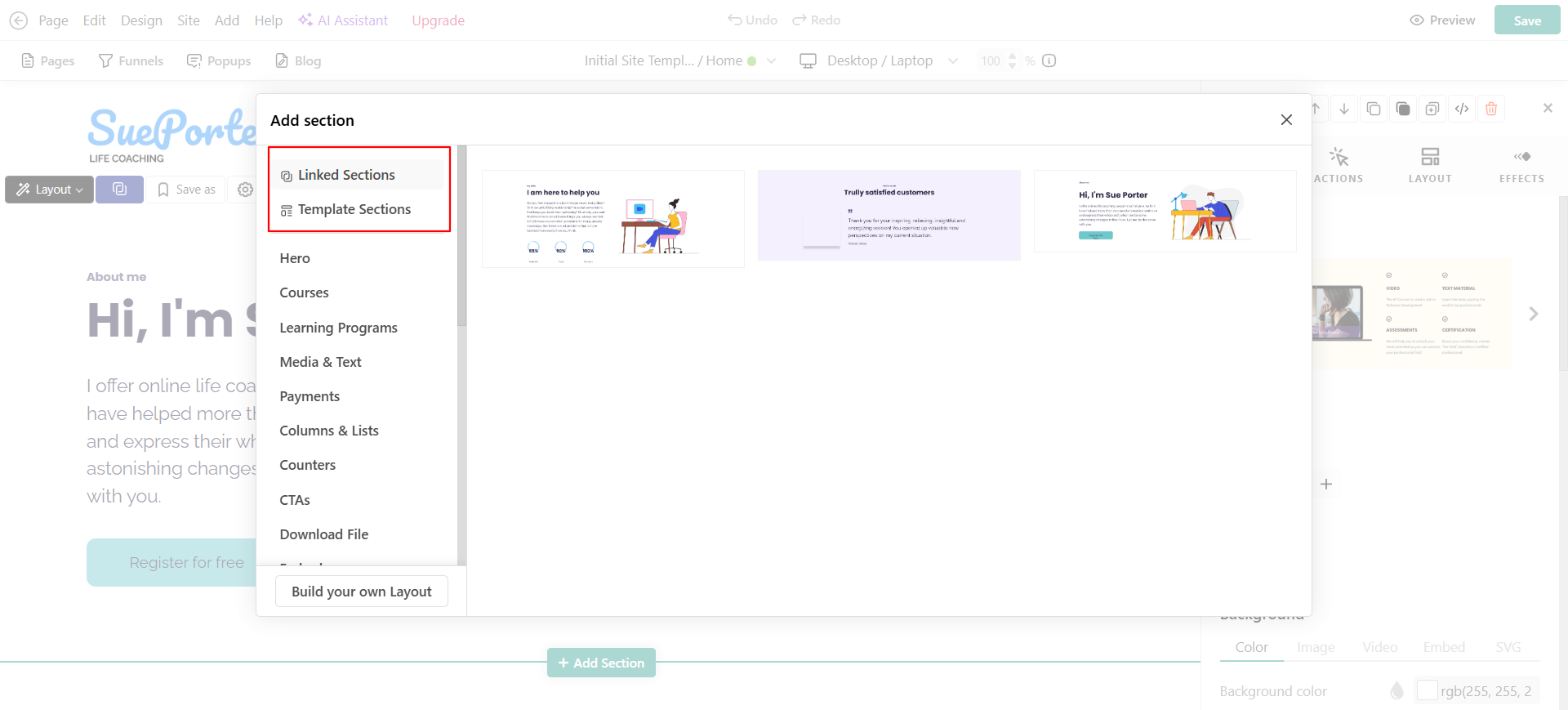This screenshot has height=710, width=1568.
Task: Click the color droplet icon
Action: pyautogui.click(x=1396, y=690)
